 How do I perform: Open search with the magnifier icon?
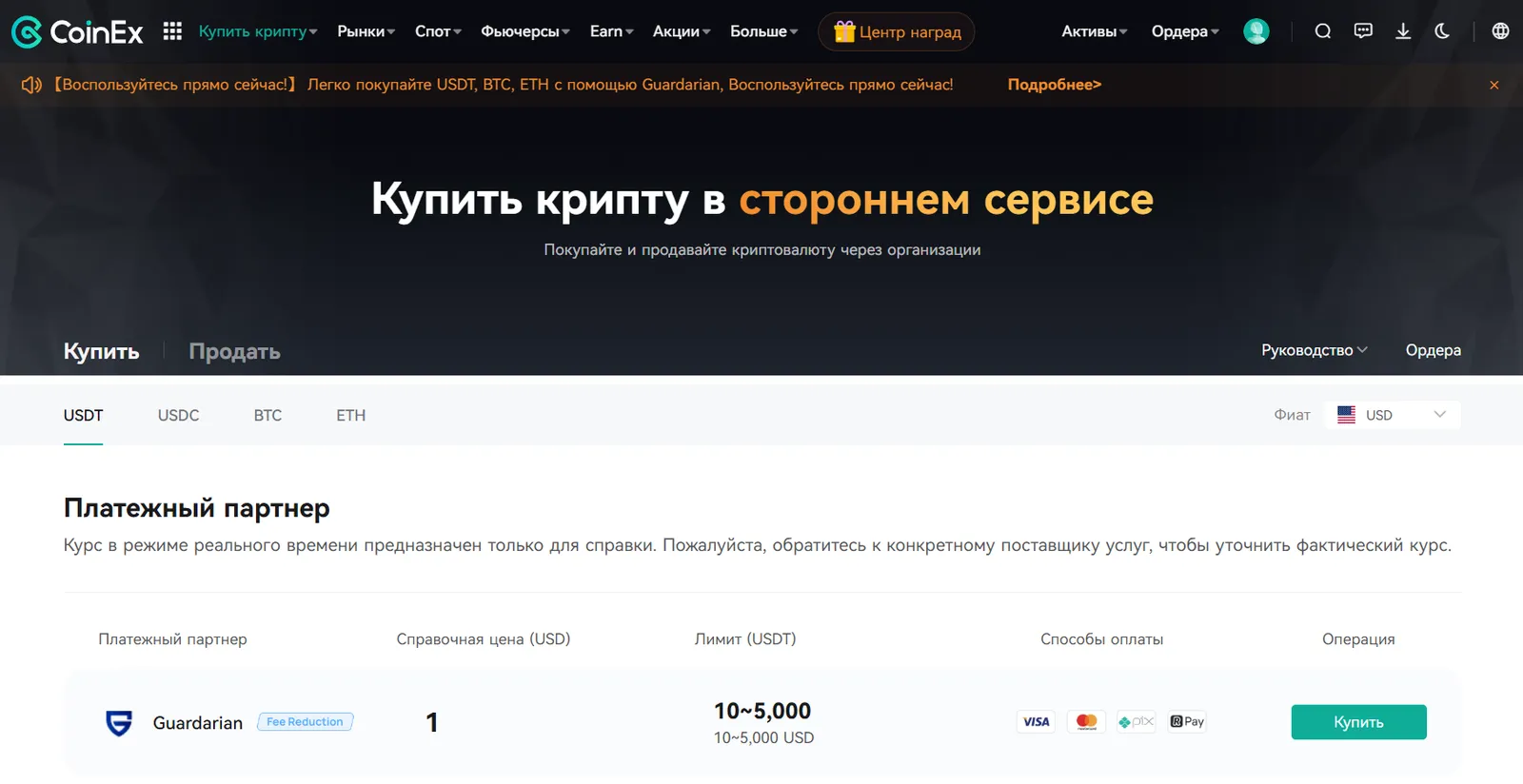point(1323,31)
